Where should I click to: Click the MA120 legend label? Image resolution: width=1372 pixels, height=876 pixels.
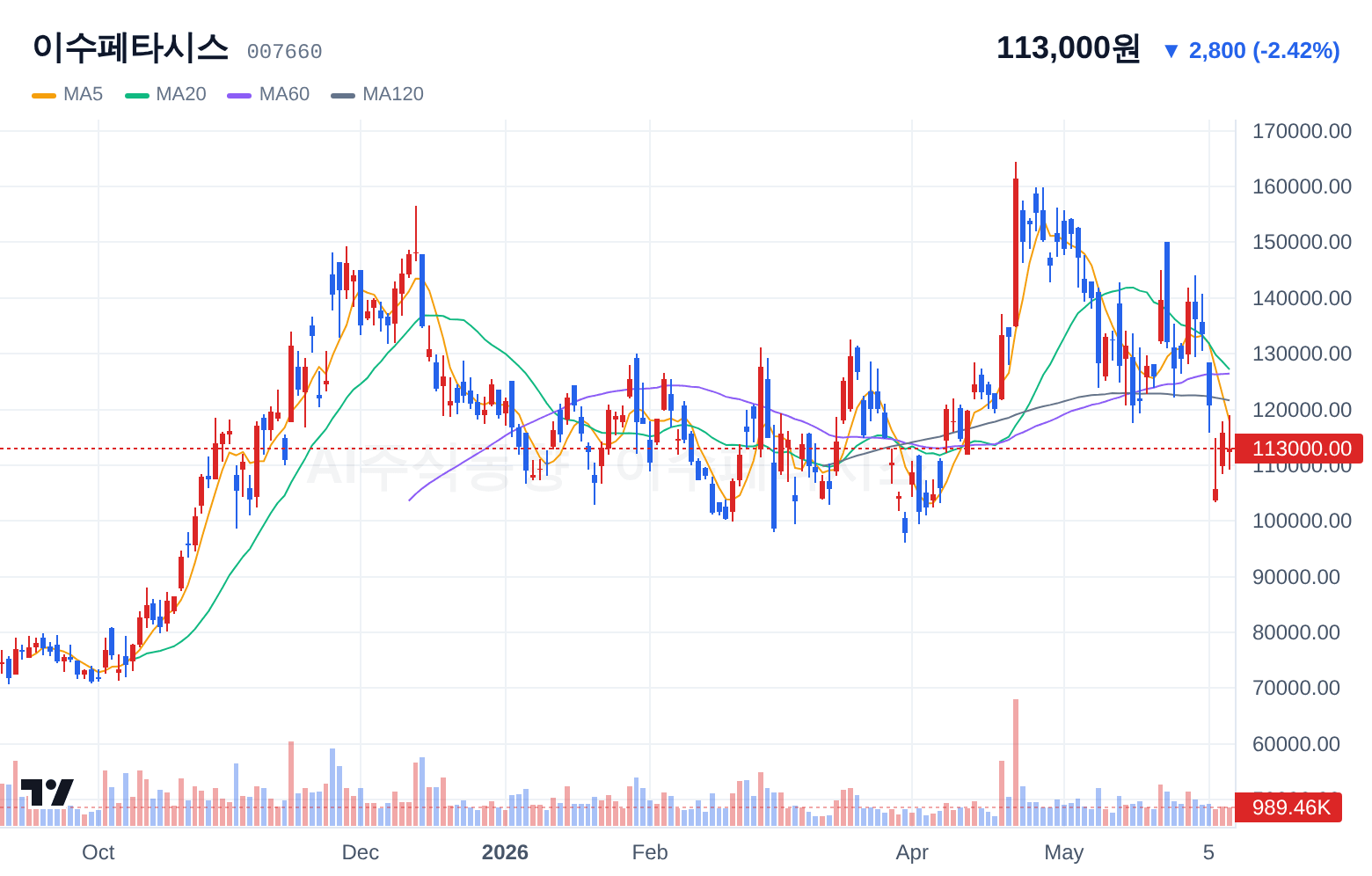click(x=393, y=94)
